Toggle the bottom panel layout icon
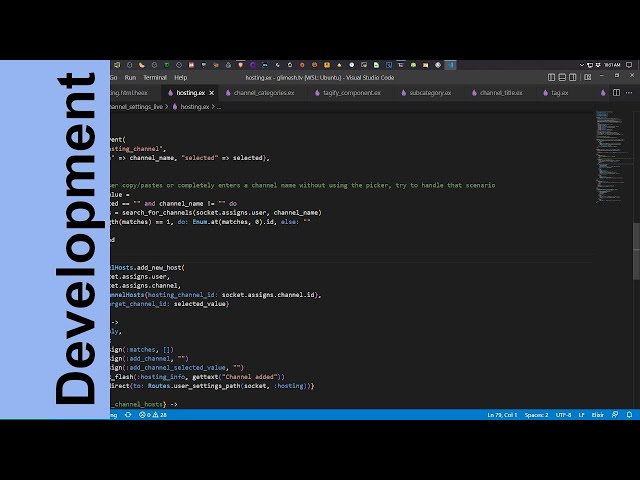The image size is (640, 480). pos(562,77)
